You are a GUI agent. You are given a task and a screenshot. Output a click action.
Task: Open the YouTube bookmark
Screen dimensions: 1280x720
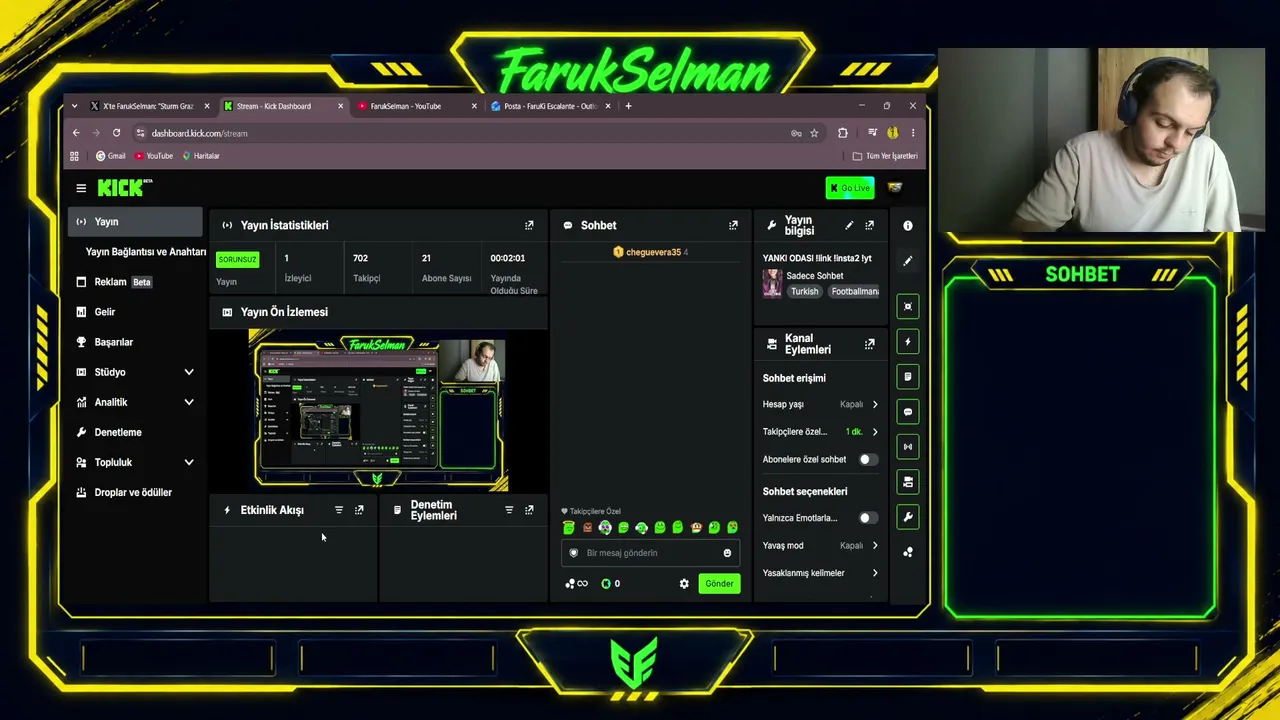[x=154, y=156]
